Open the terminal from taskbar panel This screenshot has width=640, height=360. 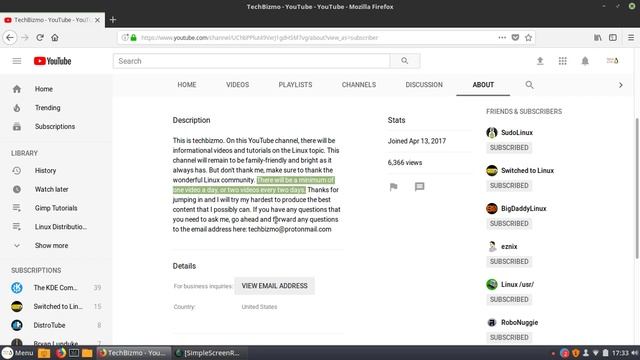click(74, 353)
